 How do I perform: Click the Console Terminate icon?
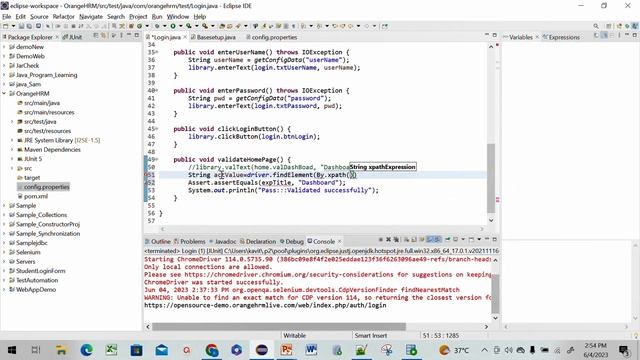381,240
